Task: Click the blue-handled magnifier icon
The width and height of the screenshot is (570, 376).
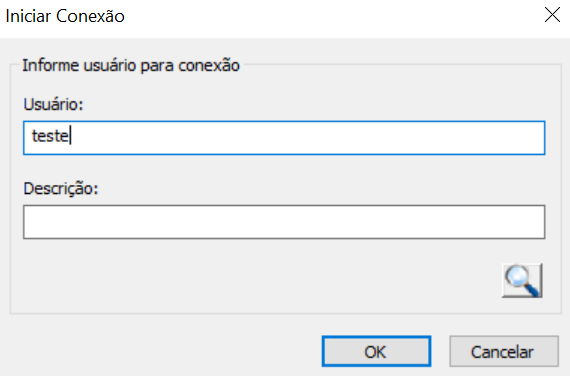Action: click(x=522, y=280)
